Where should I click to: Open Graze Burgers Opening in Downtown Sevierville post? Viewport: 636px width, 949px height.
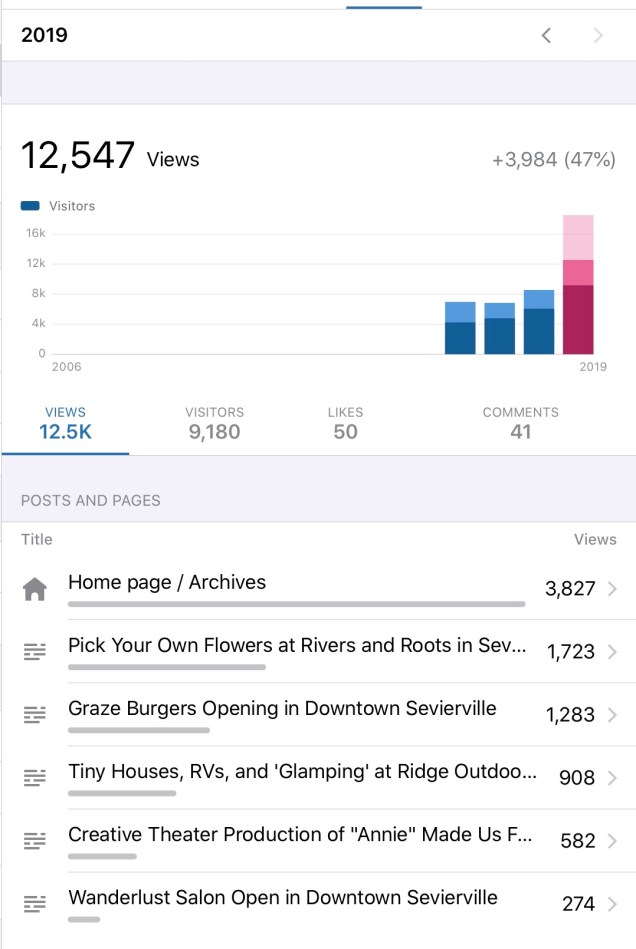(x=282, y=709)
